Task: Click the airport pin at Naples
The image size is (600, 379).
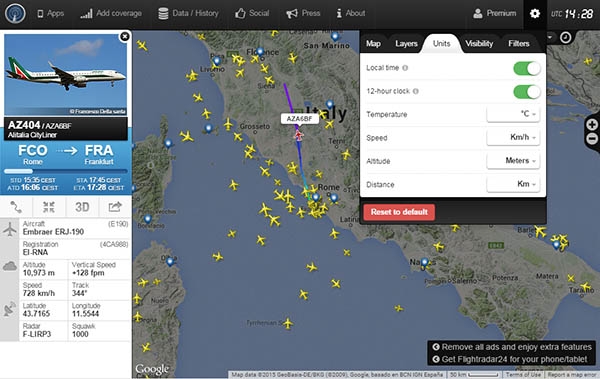Action: 424,263
